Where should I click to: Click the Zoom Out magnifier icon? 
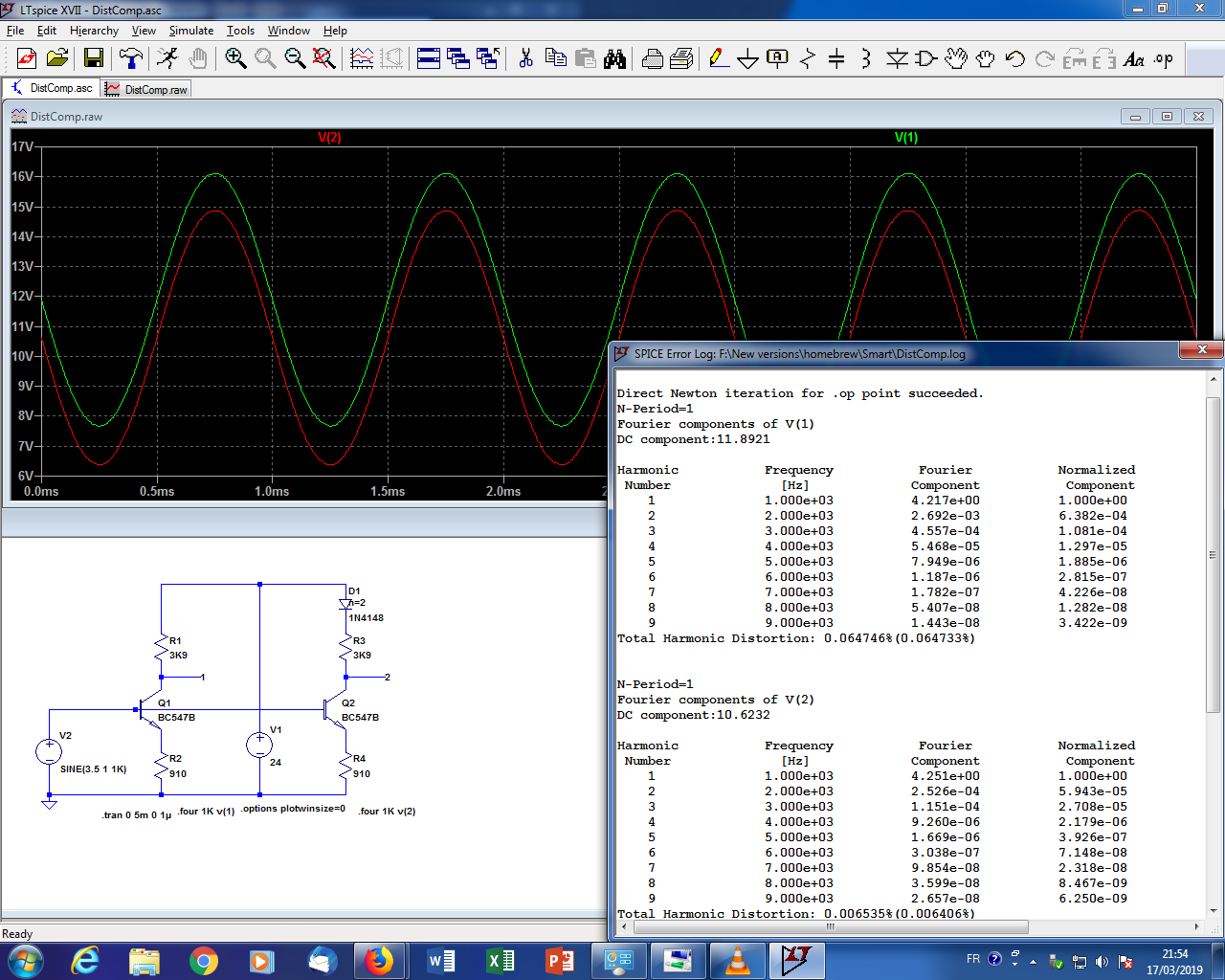pos(295,59)
